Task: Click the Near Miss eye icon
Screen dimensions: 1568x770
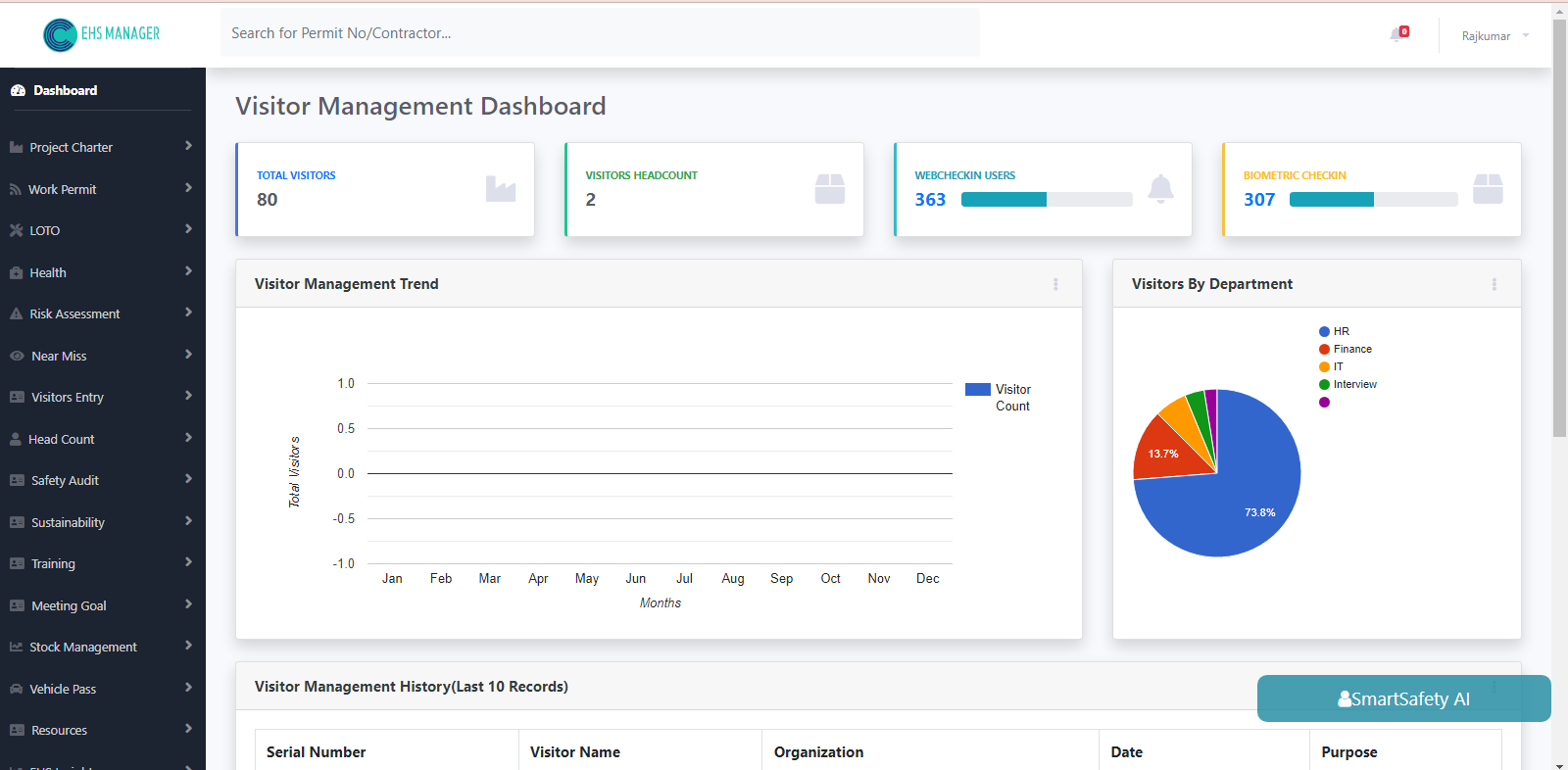Action: click(x=17, y=357)
